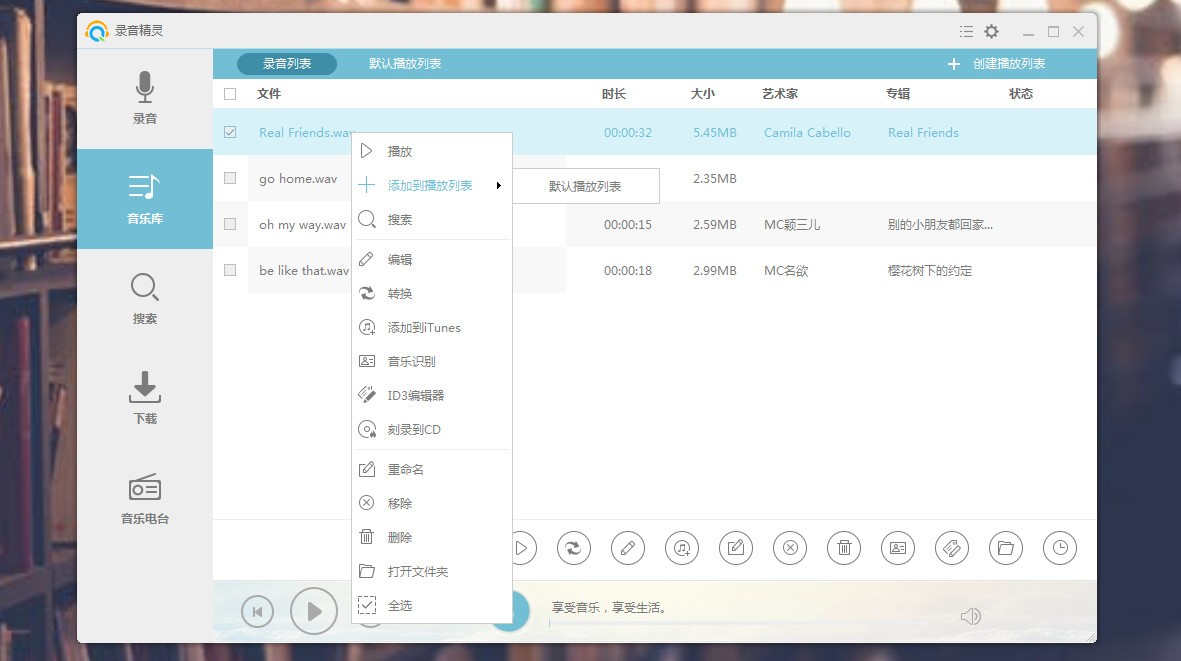Sort by the 时长 column header

614,94
